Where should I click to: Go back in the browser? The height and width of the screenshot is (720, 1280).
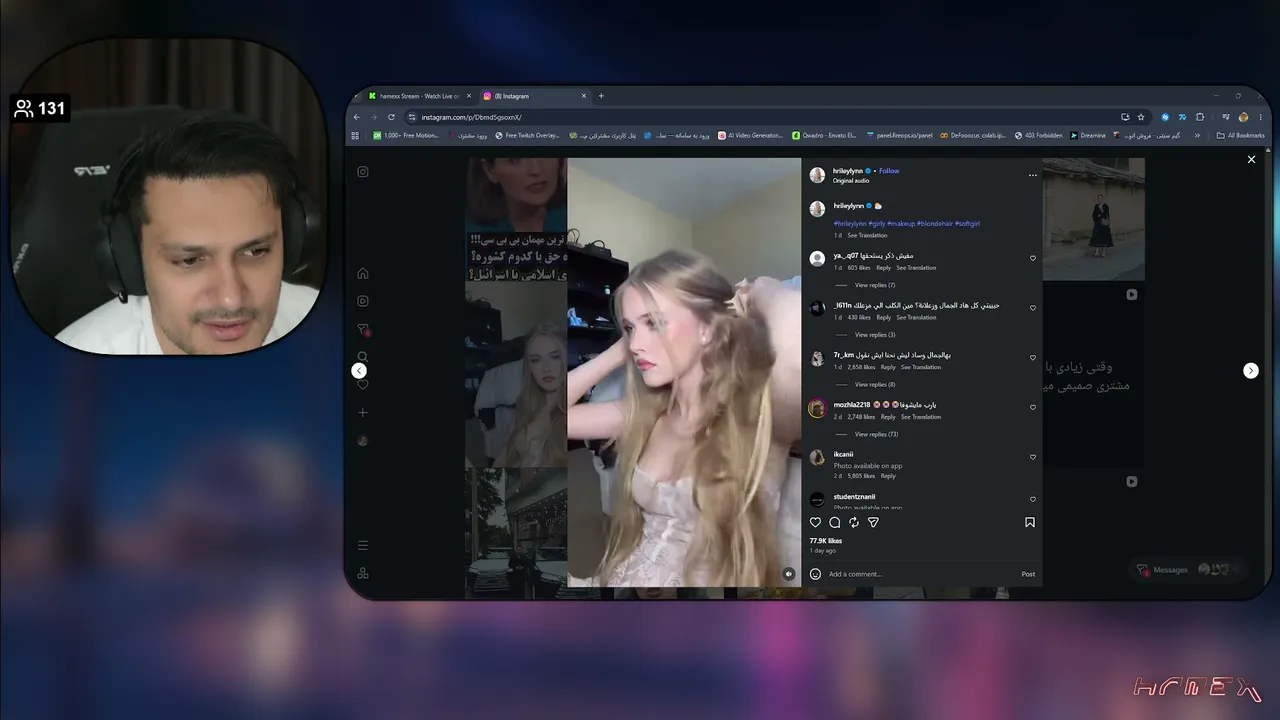tap(357, 117)
